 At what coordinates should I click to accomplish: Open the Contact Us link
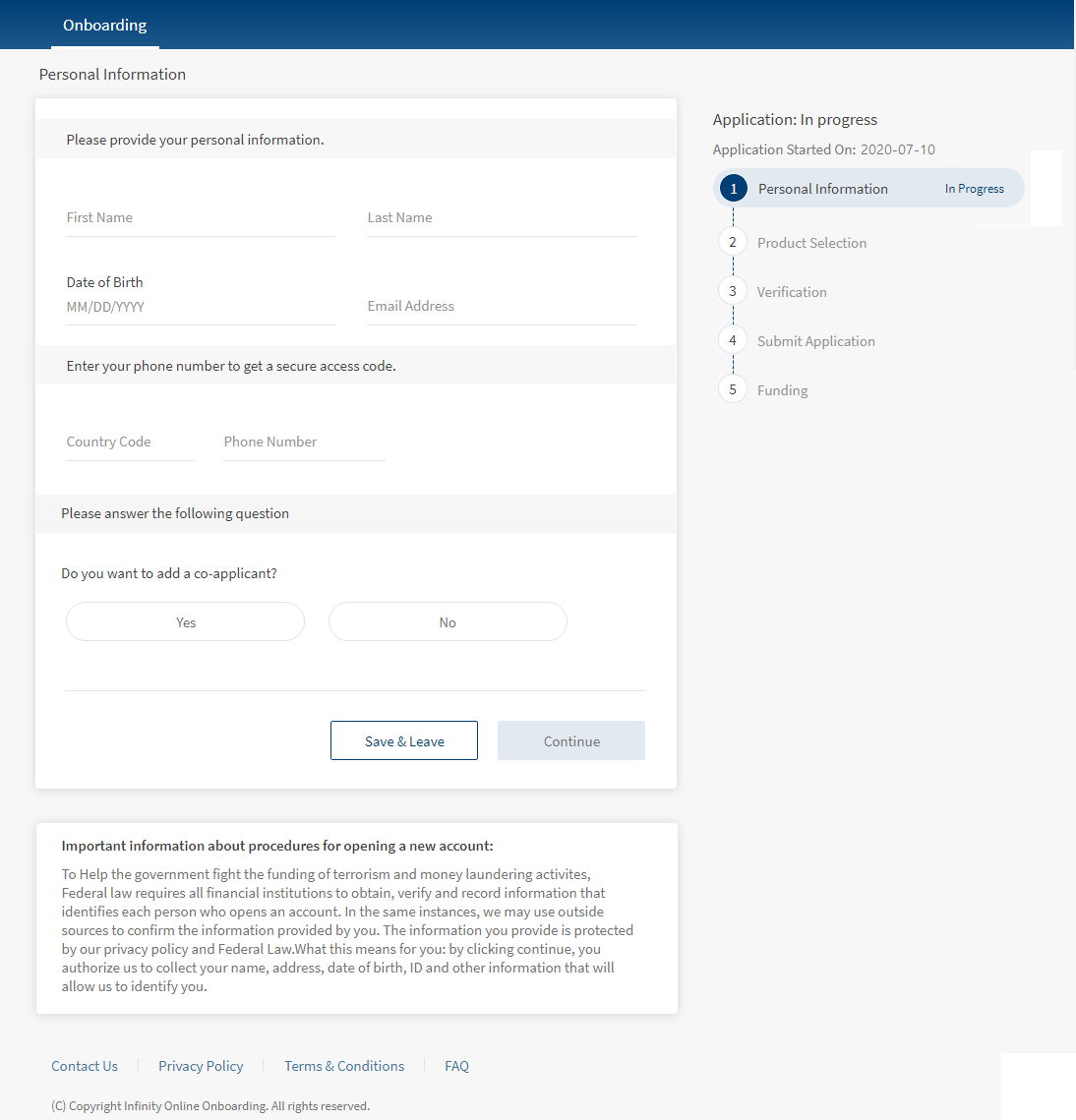(85, 1066)
